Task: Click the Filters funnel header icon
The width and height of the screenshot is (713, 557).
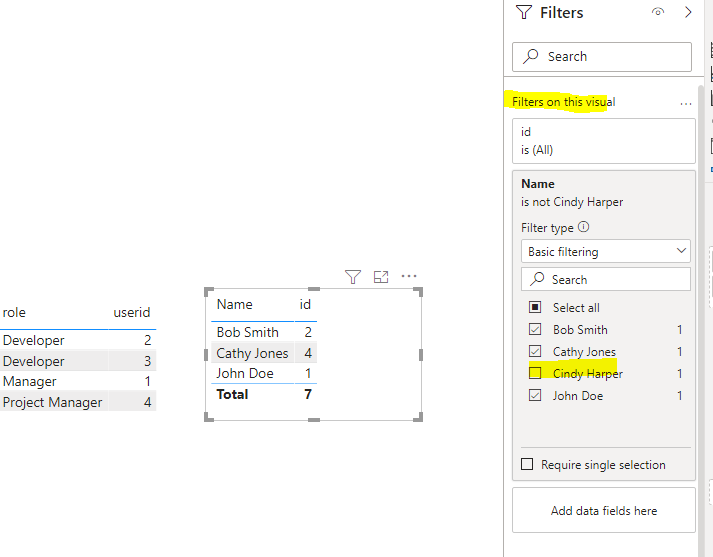Action: click(524, 12)
